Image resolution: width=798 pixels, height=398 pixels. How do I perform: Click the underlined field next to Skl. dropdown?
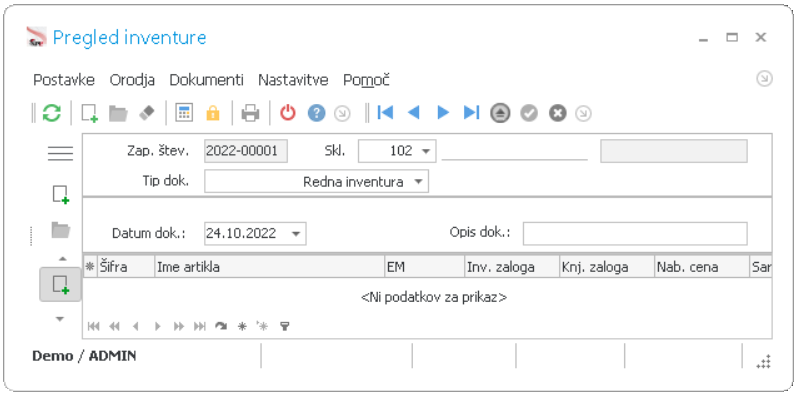[x=515, y=151]
